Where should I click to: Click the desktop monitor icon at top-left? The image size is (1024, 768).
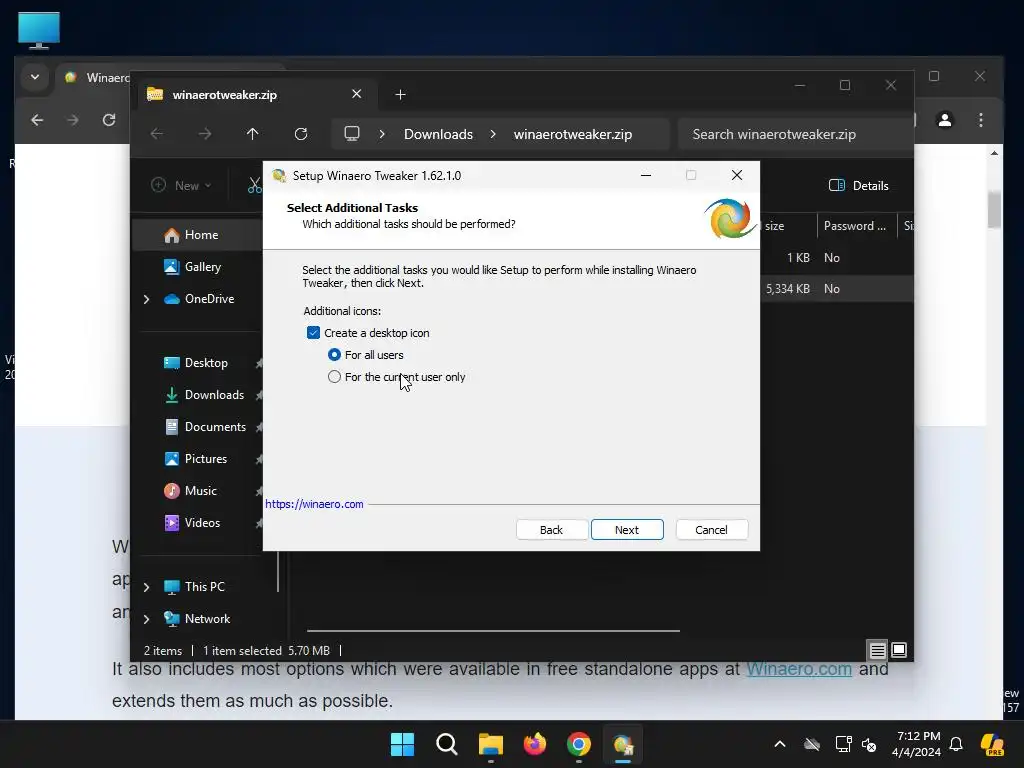tap(39, 30)
